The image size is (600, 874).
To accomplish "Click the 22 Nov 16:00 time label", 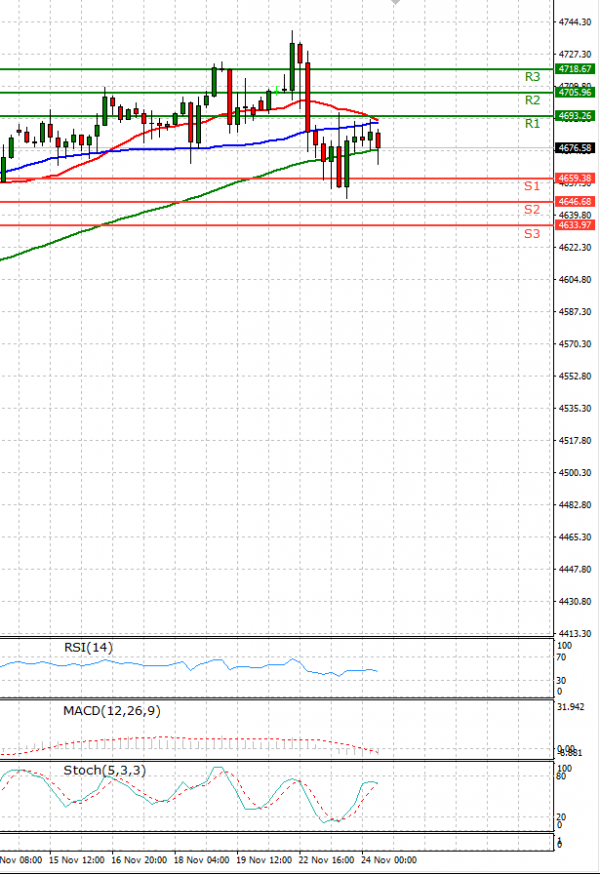I will coord(326,860).
